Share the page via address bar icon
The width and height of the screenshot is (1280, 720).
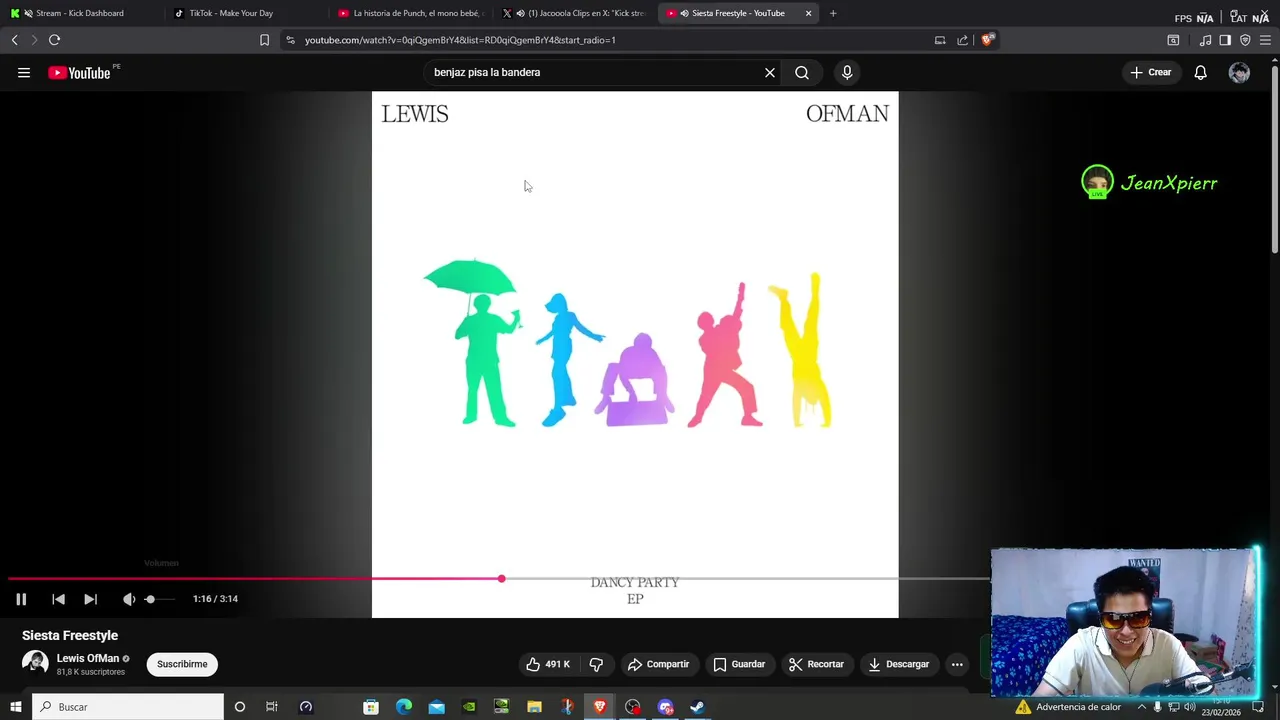click(x=962, y=40)
